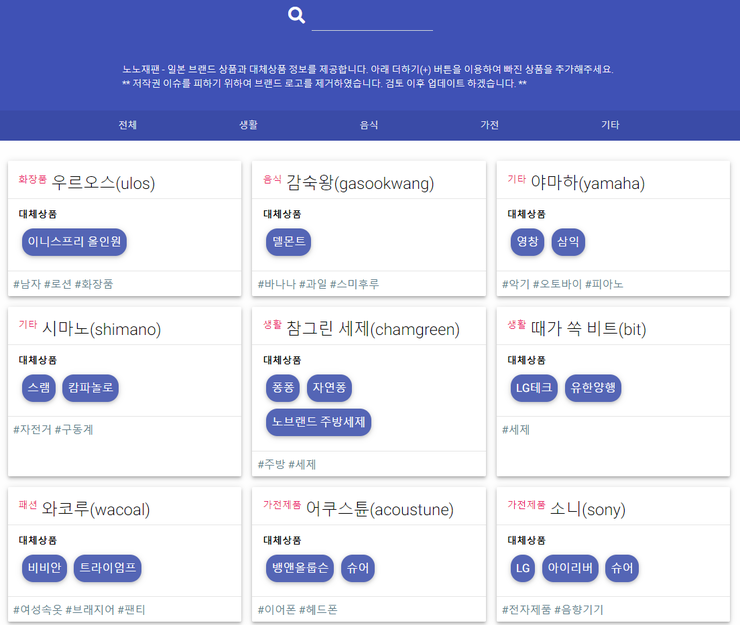This screenshot has height=625, width=740.
Task: Click the 비비안 chip
Action: (x=44, y=568)
